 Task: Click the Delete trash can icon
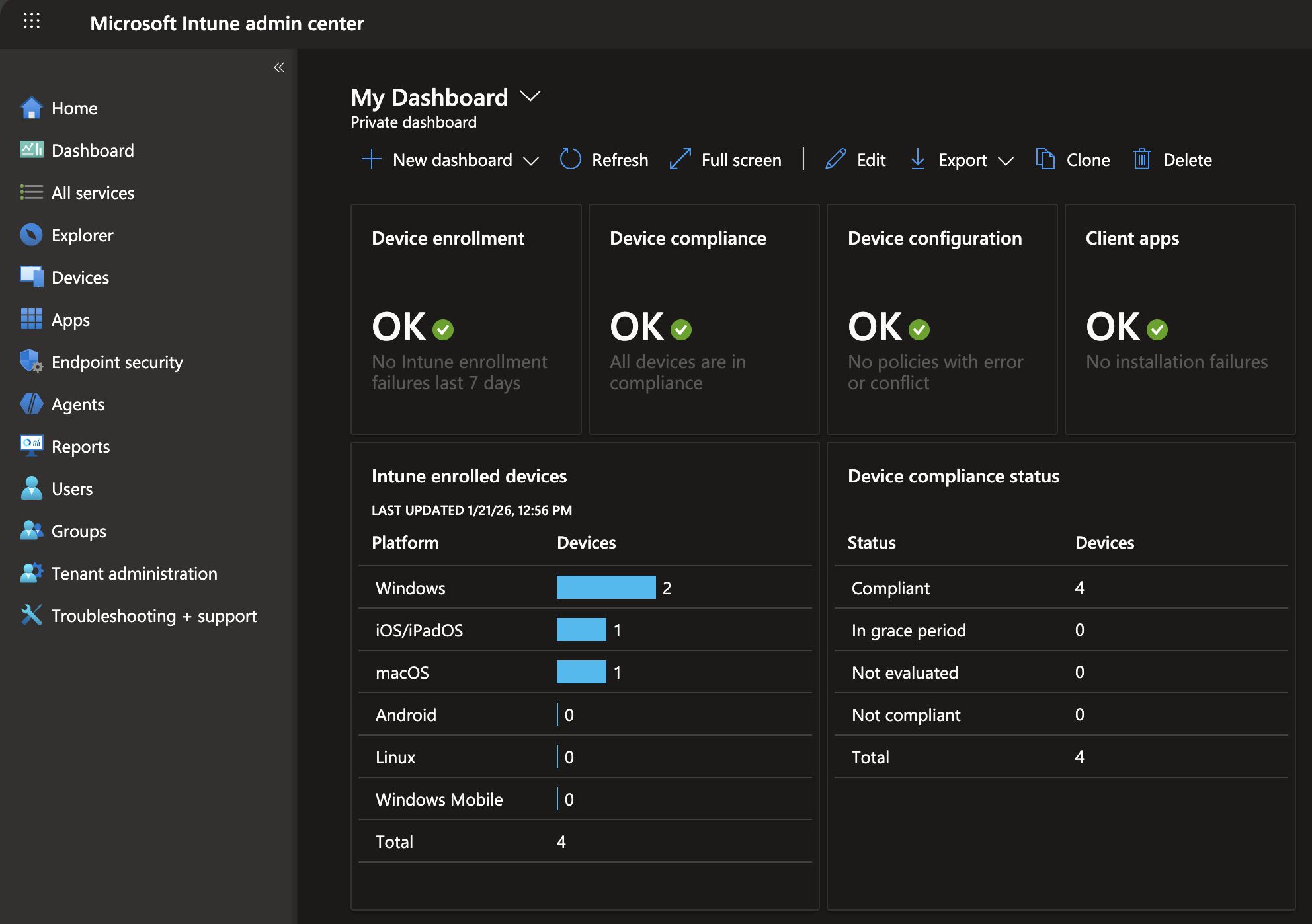pos(1142,159)
